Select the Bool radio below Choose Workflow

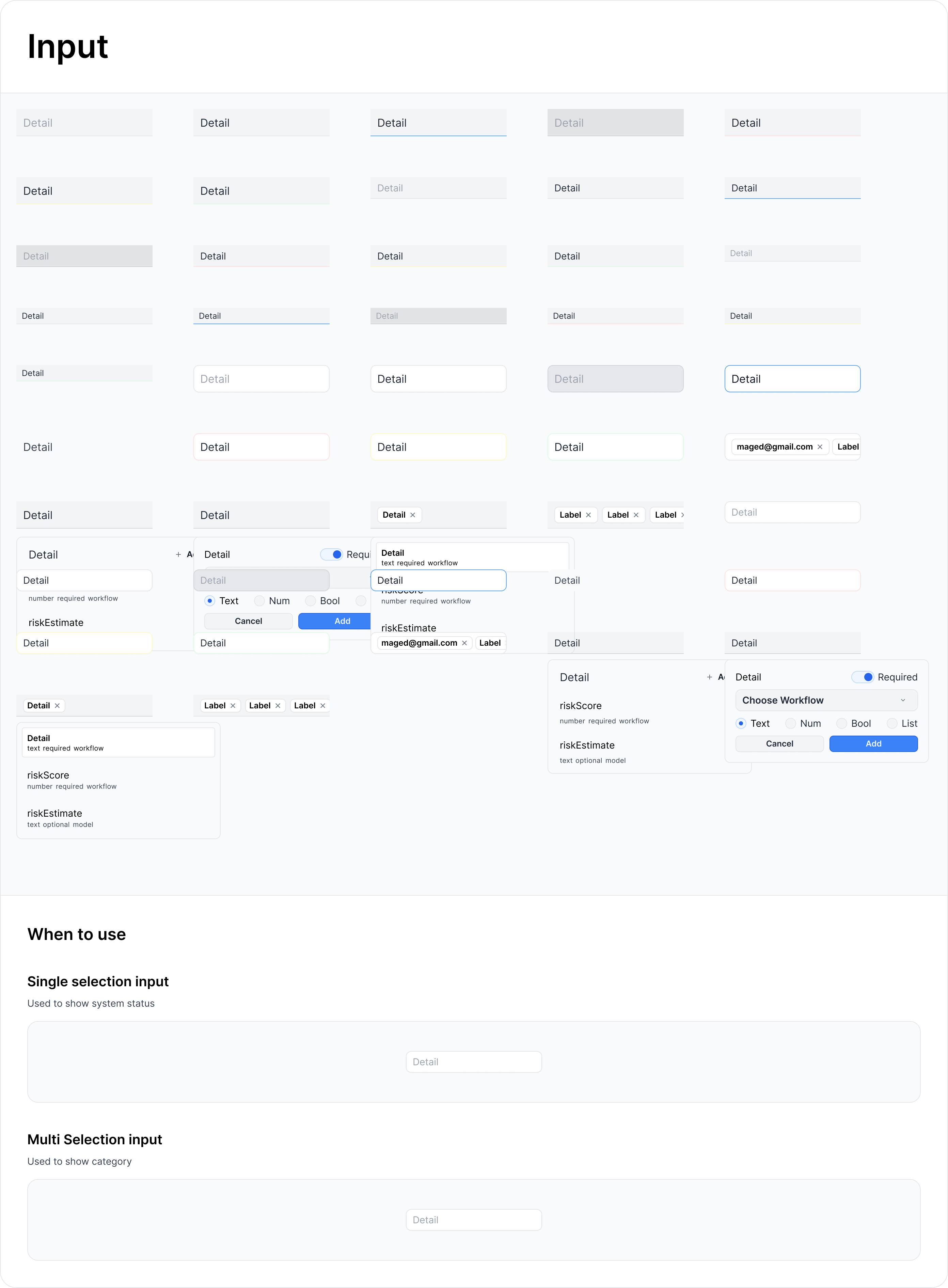[841, 723]
